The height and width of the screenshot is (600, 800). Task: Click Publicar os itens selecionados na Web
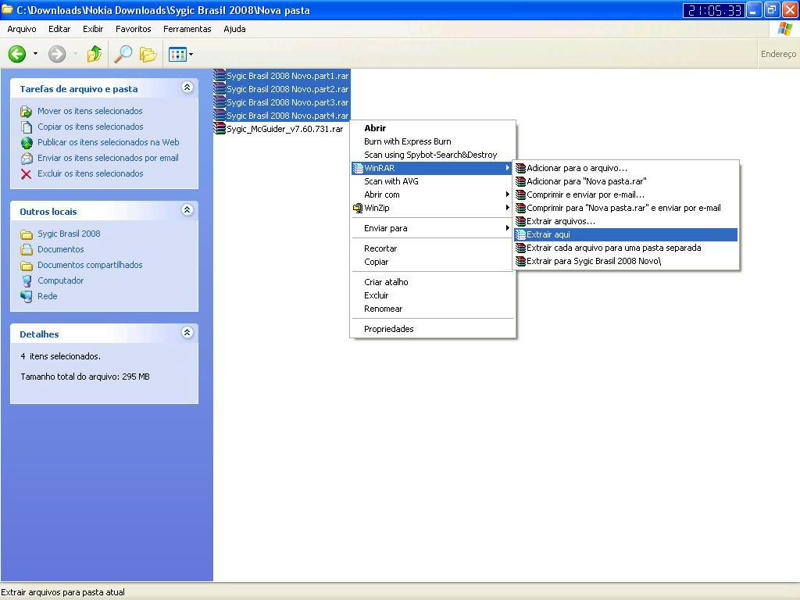click(x=108, y=142)
